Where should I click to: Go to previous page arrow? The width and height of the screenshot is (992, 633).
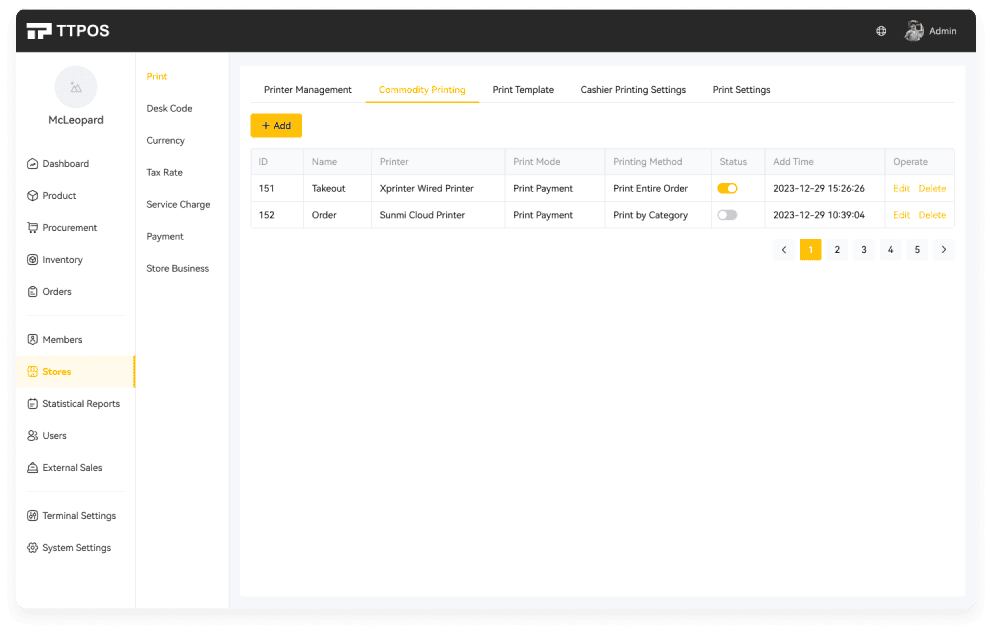click(784, 250)
